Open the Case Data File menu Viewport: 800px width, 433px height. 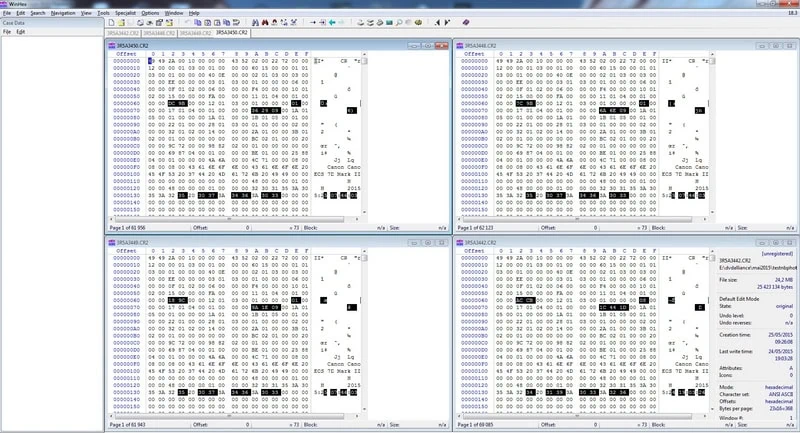point(6,32)
